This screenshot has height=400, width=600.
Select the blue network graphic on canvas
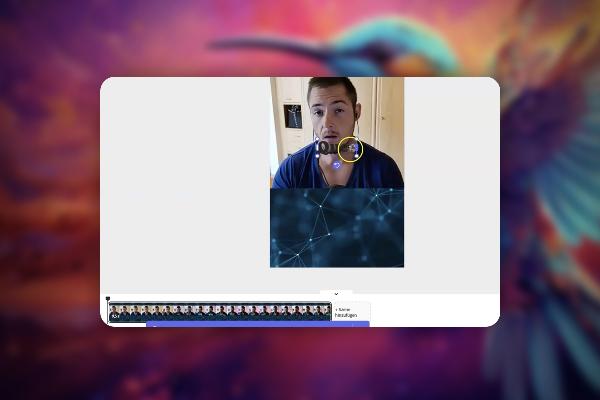(337, 228)
